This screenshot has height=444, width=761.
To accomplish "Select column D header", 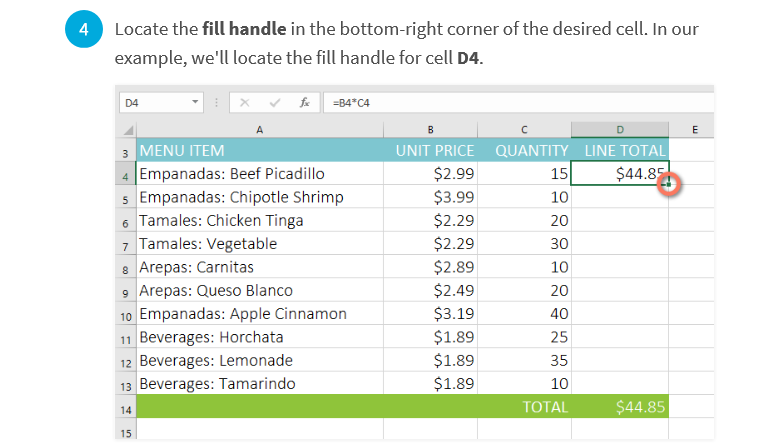I will coord(620,130).
